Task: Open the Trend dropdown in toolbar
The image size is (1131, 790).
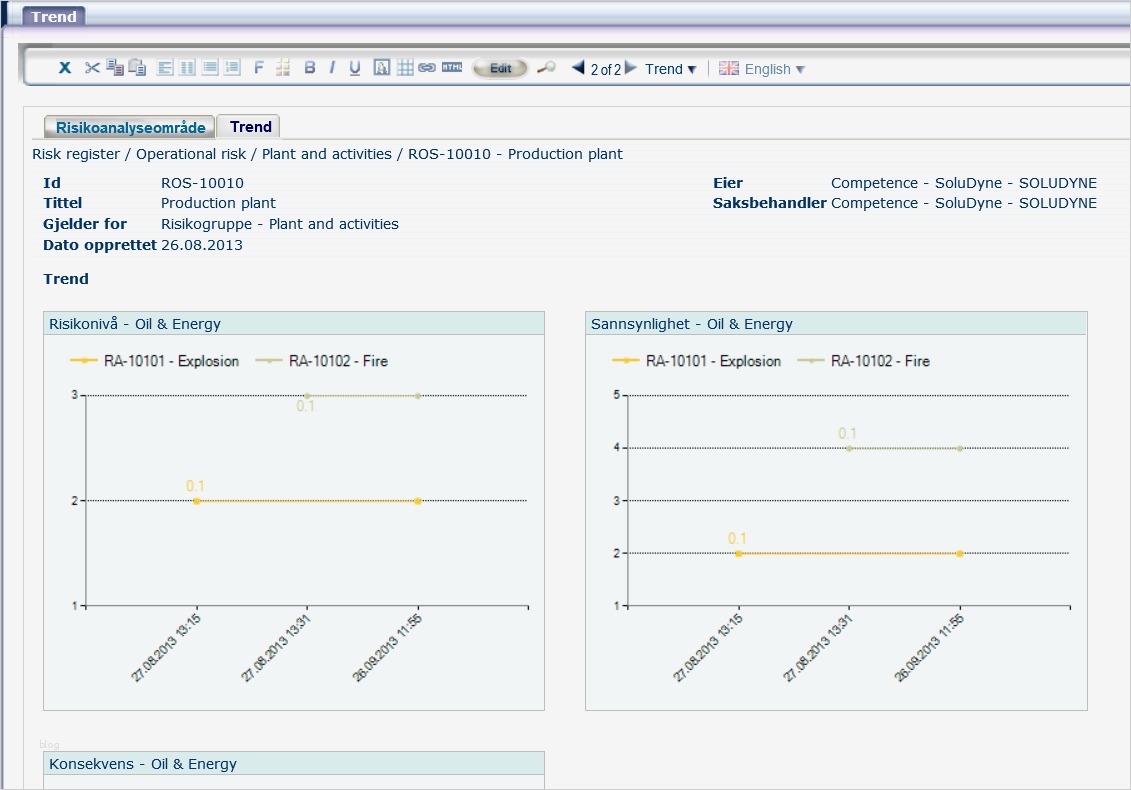Action: pos(670,69)
